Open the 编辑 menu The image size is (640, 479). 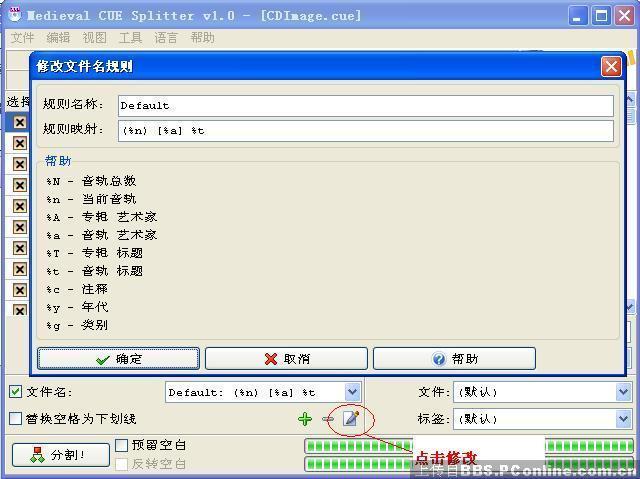click(x=58, y=38)
